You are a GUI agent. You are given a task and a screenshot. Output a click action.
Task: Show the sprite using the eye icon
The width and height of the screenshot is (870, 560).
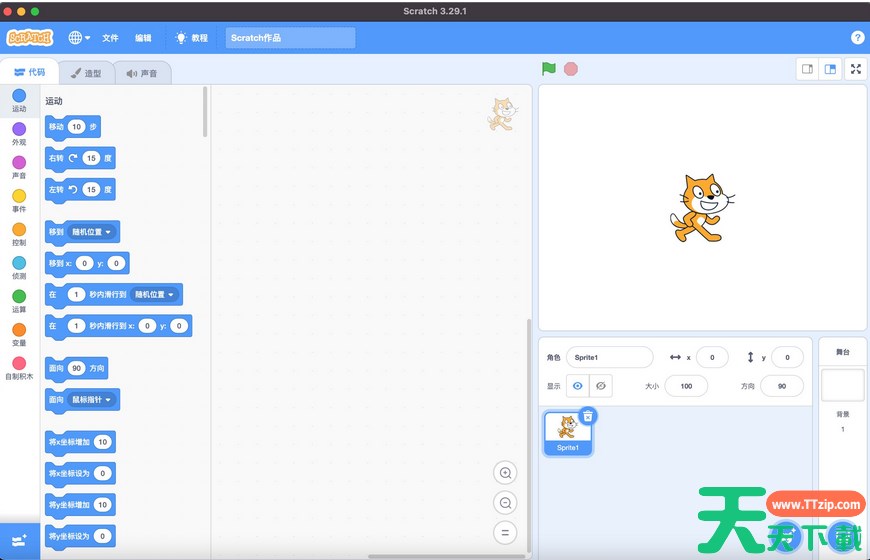tap(577, 386)
